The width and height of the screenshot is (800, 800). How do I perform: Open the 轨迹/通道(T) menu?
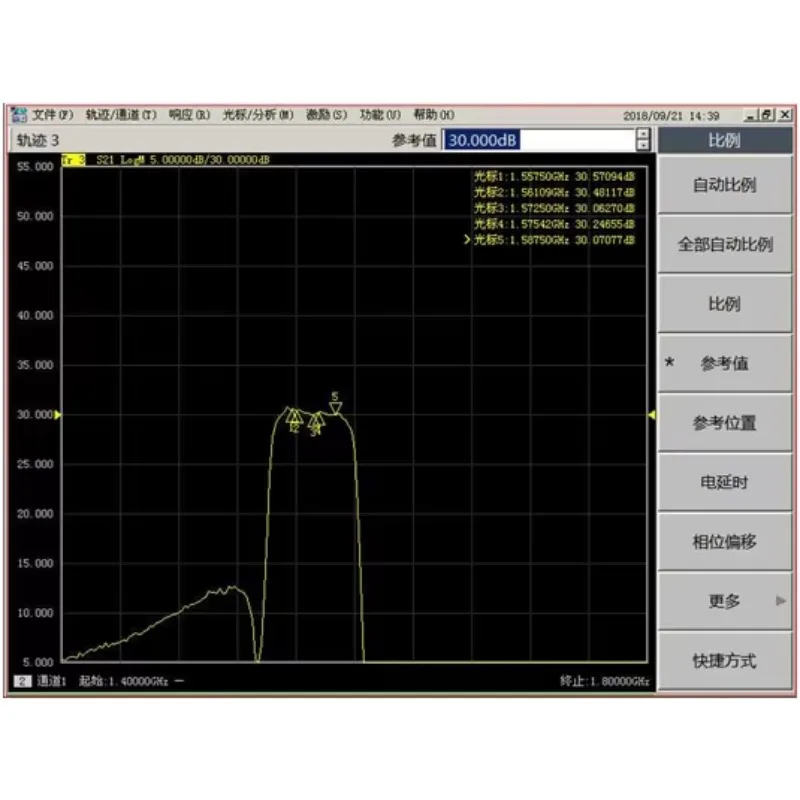coord(121,115)
